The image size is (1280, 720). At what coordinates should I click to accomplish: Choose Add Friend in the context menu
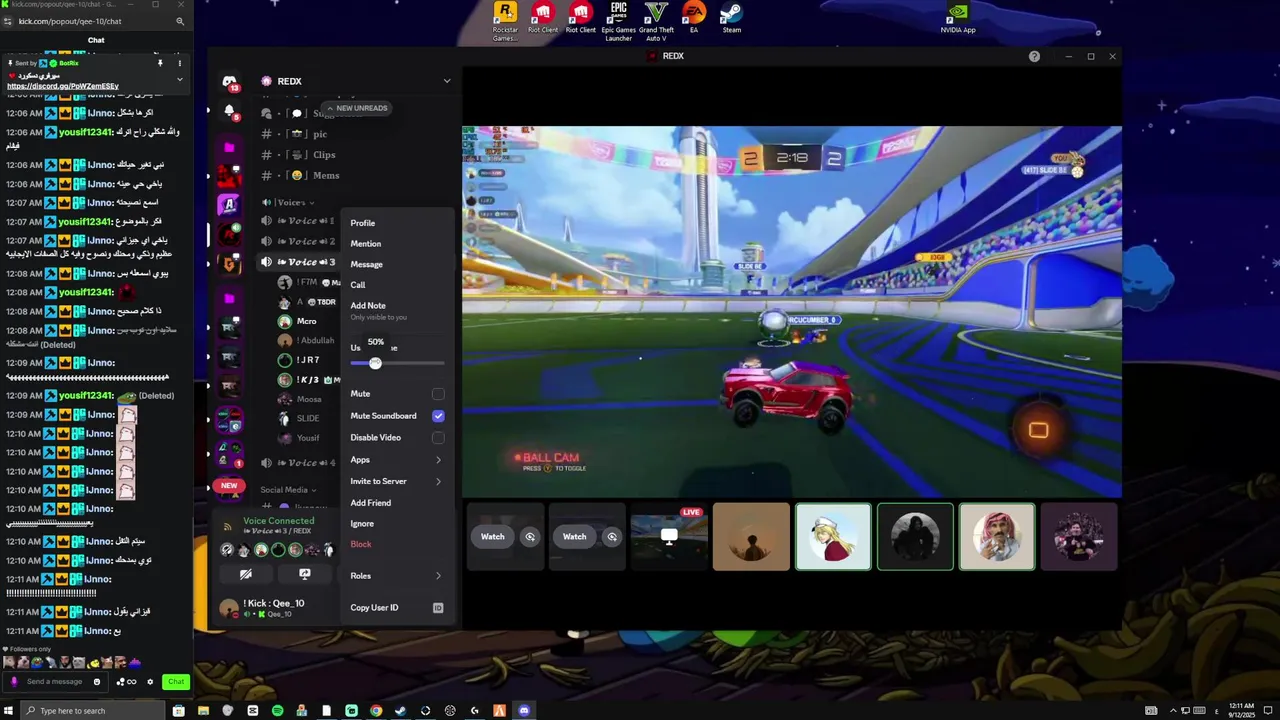396,503
